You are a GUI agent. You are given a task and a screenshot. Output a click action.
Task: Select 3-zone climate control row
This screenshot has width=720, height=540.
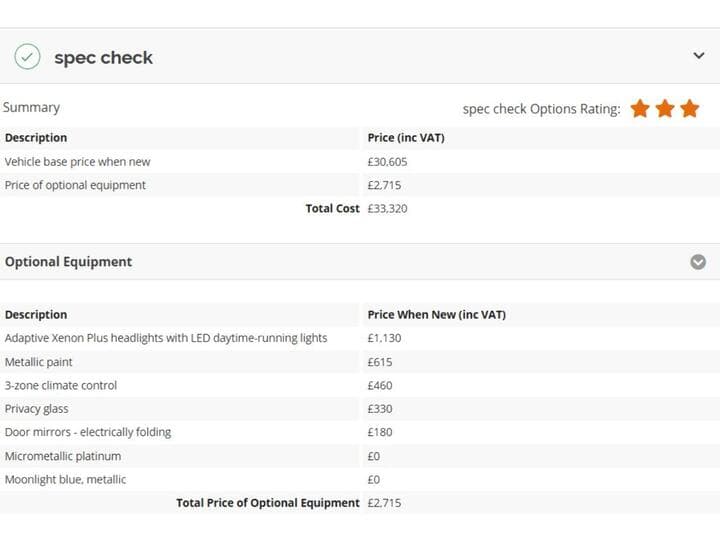[x=360, y=385]
